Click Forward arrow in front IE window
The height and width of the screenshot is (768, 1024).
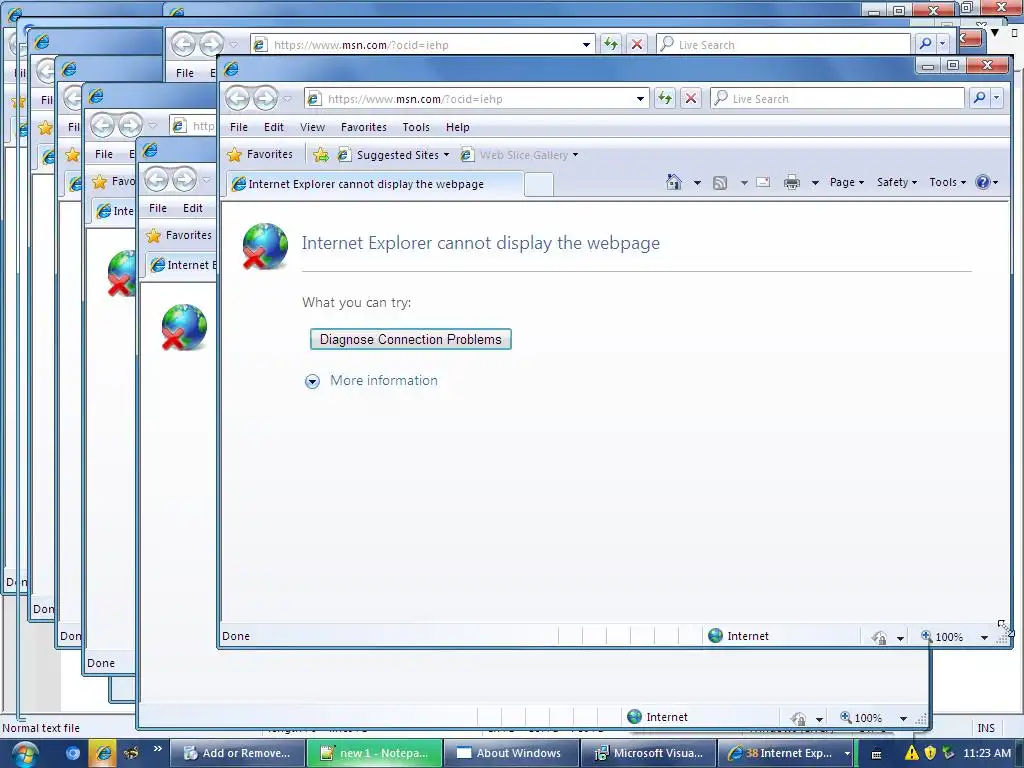pyautogui.click(x=265, y=99)
